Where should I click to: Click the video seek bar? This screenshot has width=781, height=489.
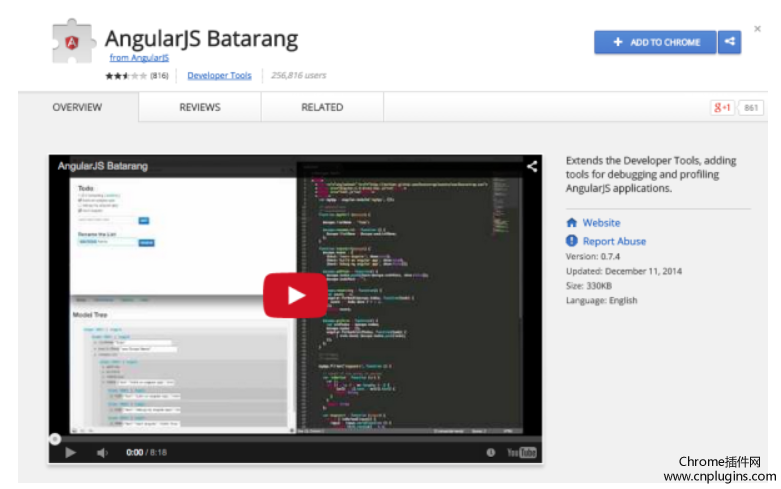coord(295,439)
